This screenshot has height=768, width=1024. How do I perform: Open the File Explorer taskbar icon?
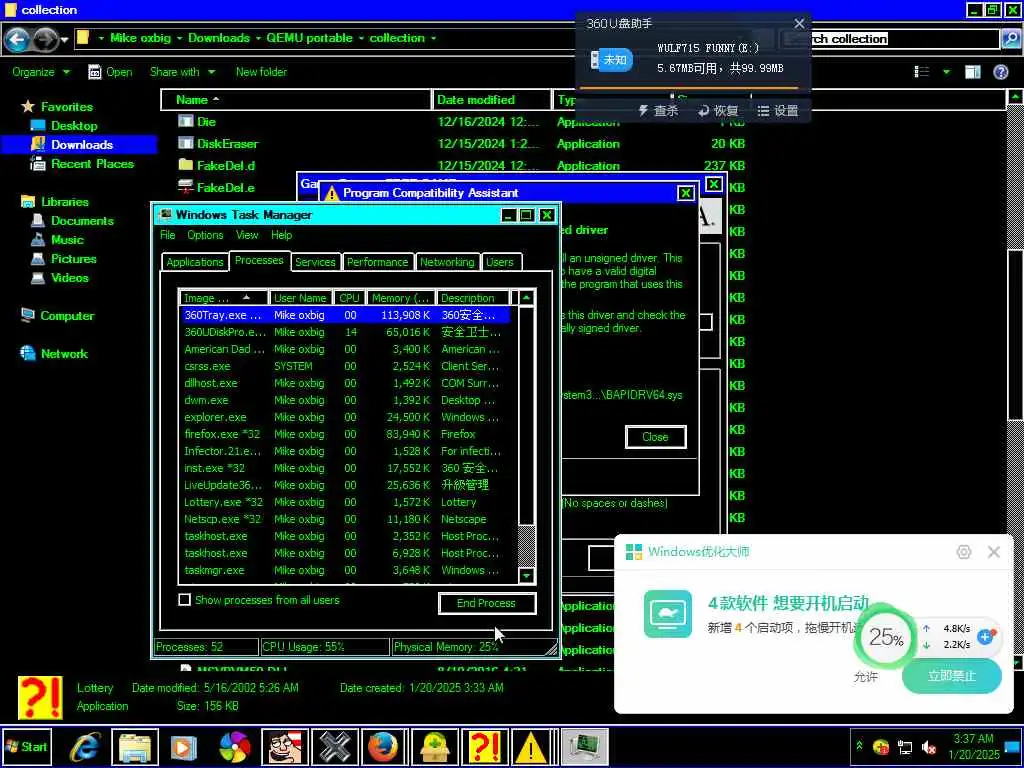click(x=135, y=746)
